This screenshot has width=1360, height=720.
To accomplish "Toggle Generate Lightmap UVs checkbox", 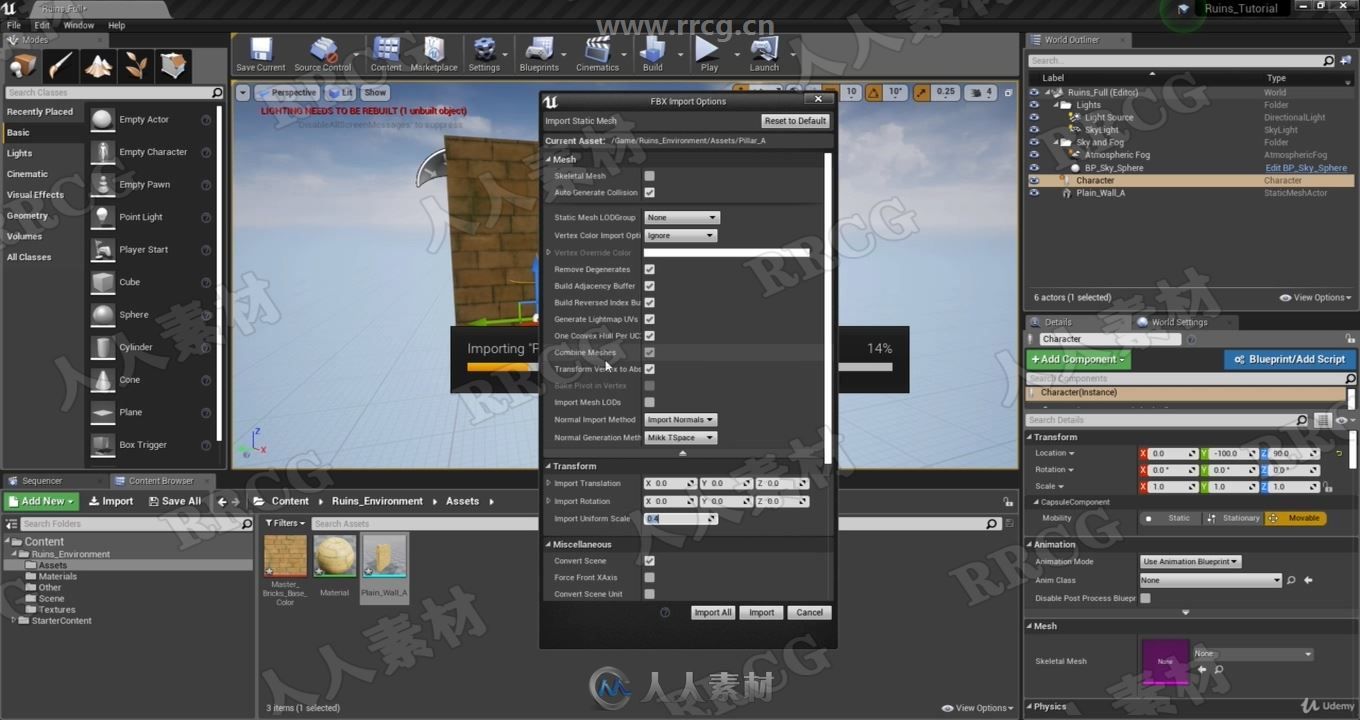I will click(649, 319).
